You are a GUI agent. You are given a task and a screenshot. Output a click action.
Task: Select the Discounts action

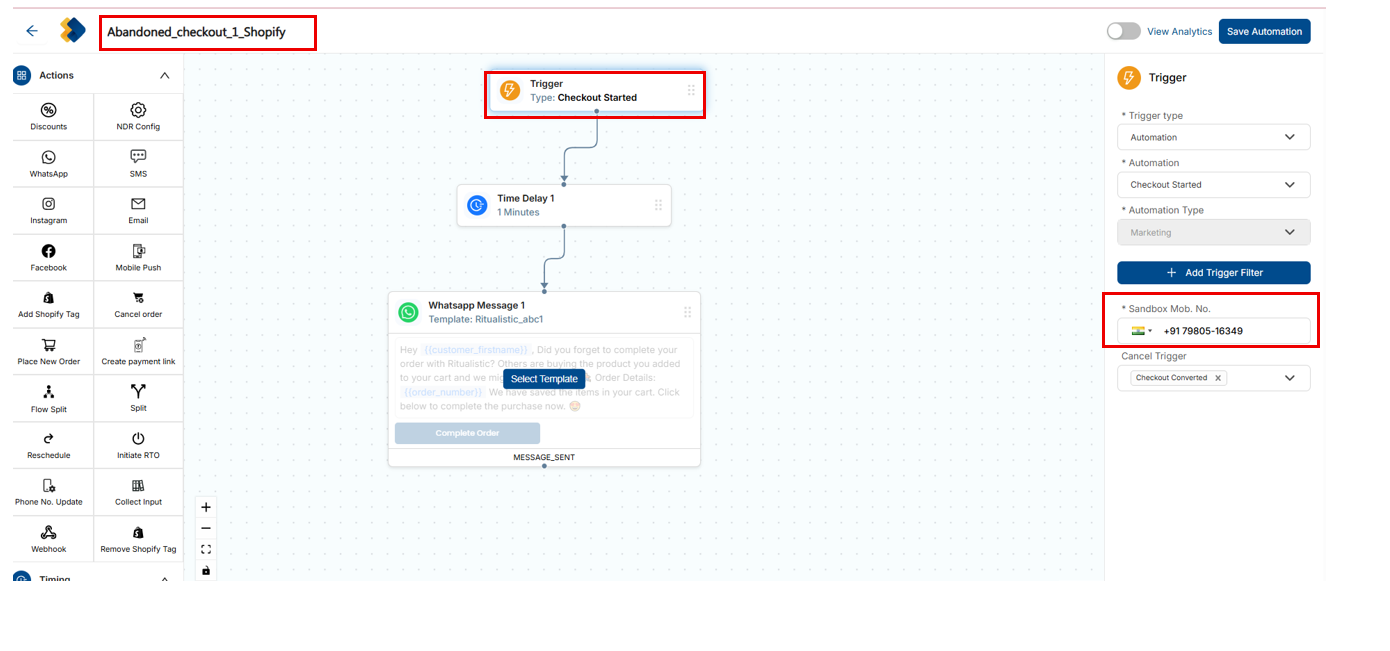point(48,117)
